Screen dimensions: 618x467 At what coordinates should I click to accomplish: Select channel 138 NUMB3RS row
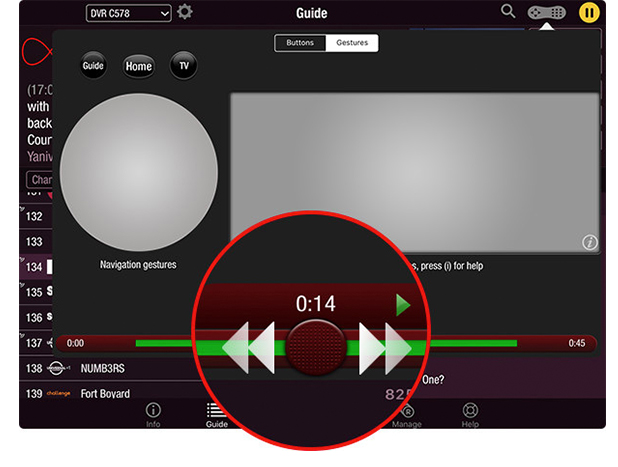coord(110,368)
